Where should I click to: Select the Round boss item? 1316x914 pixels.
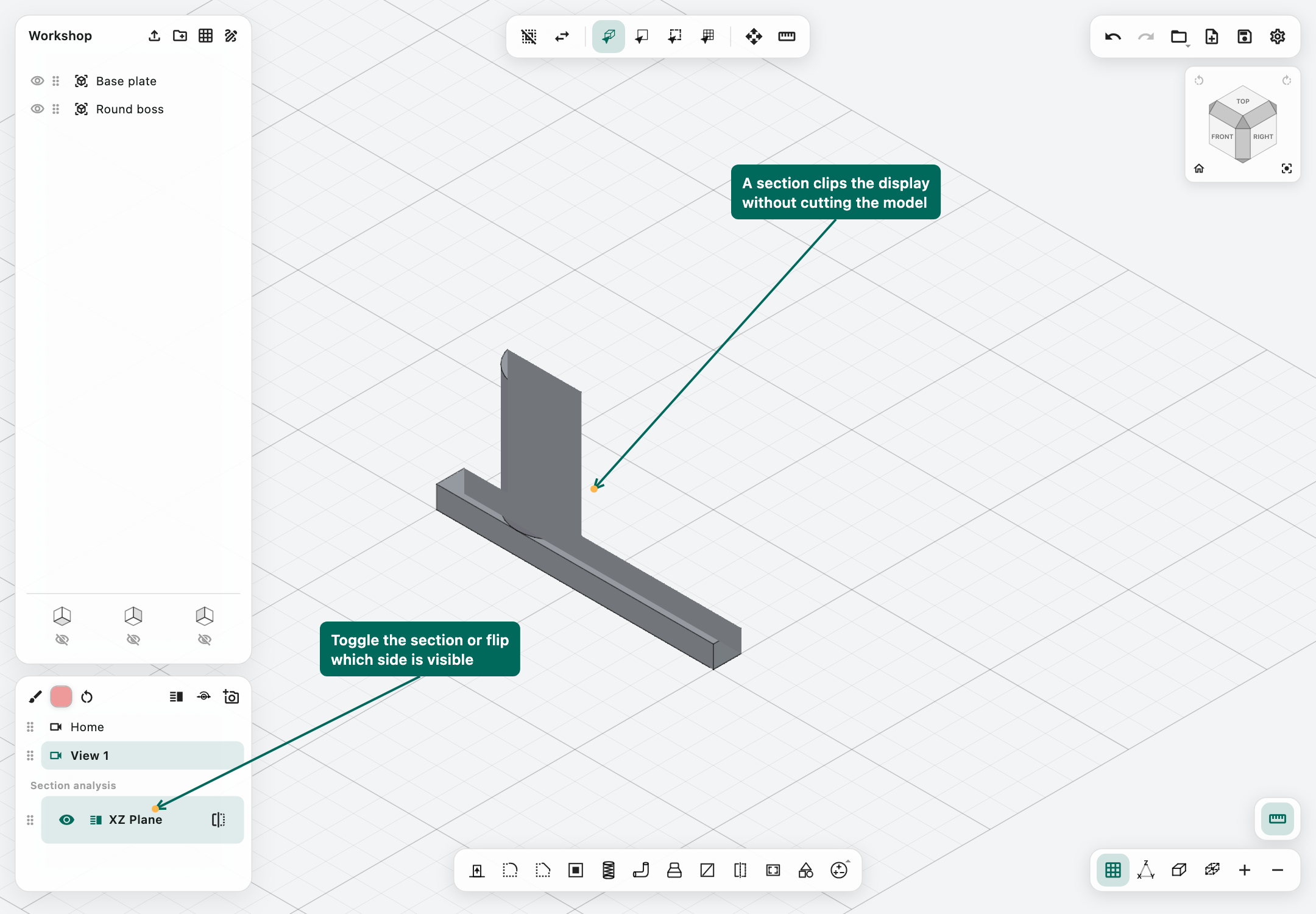pyautogui.click(x=130, y=109)
